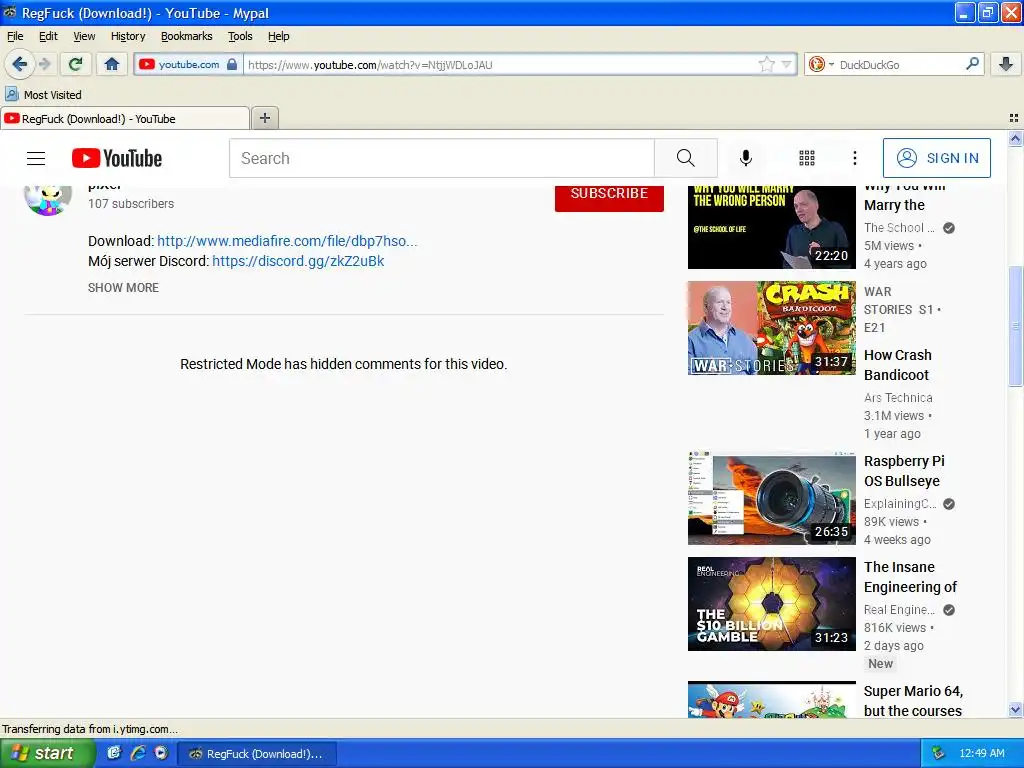Open the Downloads arrow button
Screen dimensions: 1024x768
(1006, 64)
